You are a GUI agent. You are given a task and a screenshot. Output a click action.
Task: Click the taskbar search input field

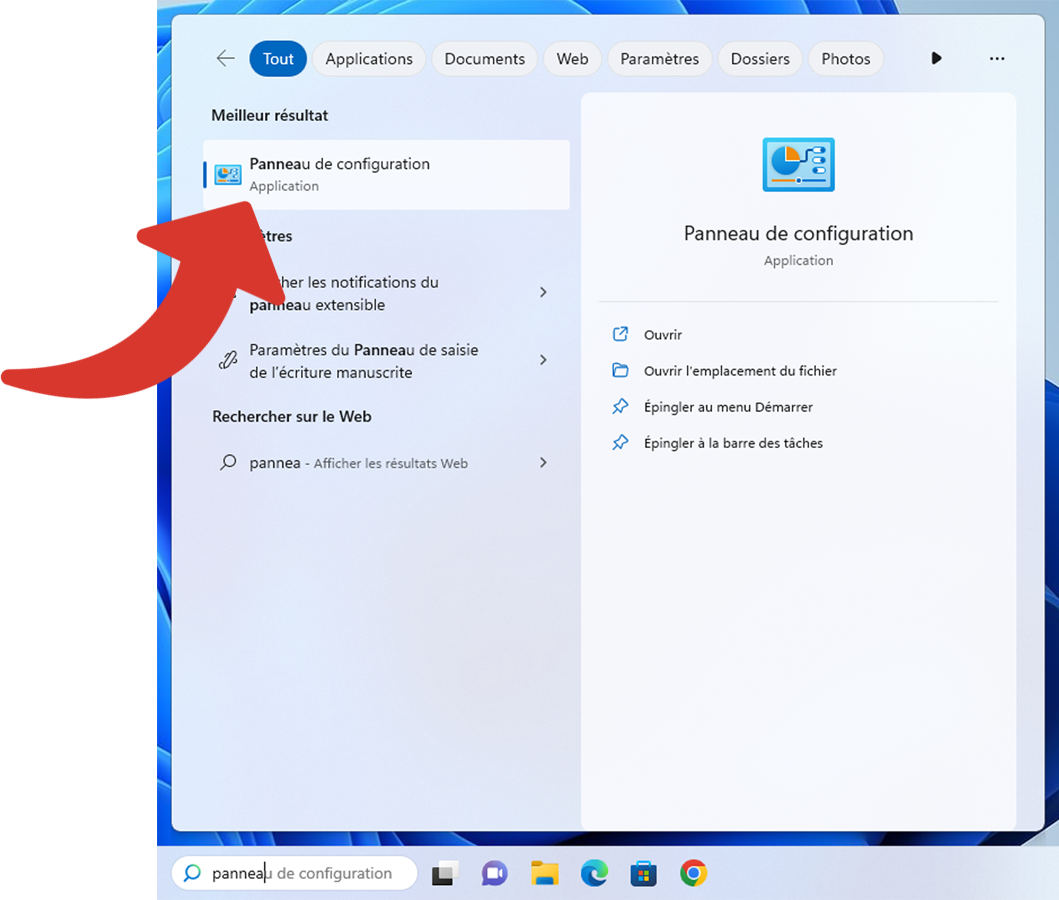click(300, 873)
